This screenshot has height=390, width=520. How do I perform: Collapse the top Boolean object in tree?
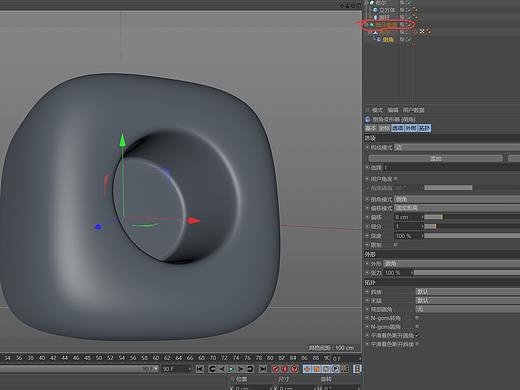[x=367, y=3]
